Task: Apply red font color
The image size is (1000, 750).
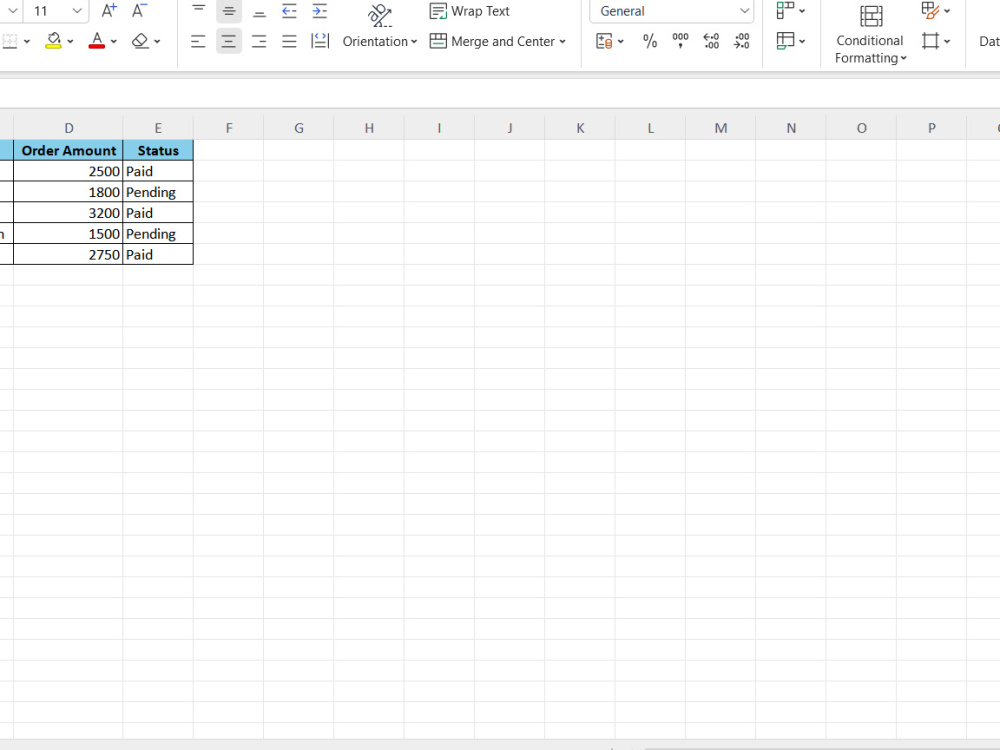Action: 97,41
